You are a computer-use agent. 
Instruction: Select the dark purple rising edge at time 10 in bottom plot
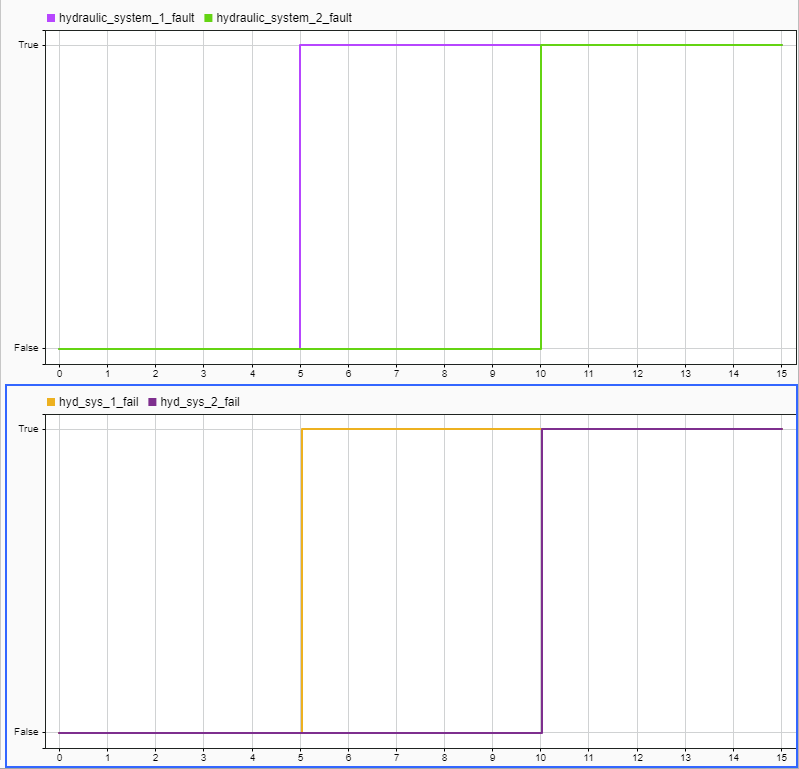pyautogui.click(x=542, y=581)
